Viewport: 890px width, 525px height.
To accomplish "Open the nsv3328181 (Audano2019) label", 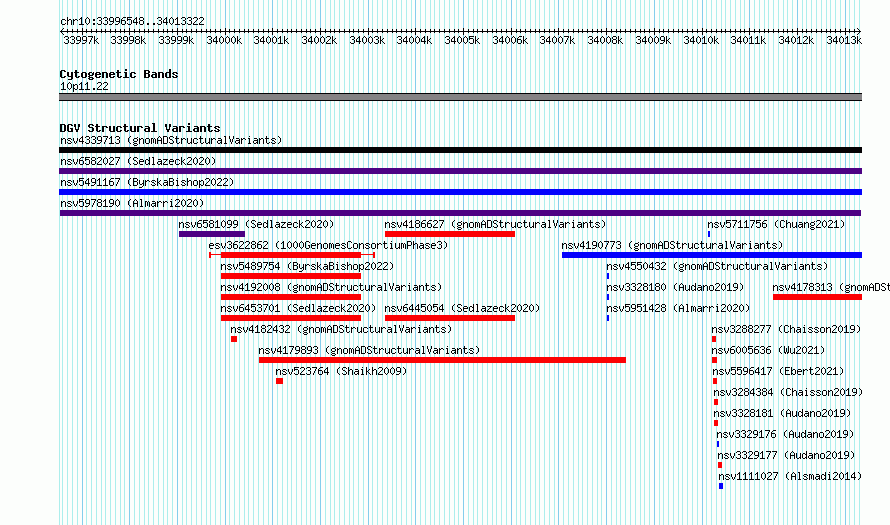I will click(782, 413).
